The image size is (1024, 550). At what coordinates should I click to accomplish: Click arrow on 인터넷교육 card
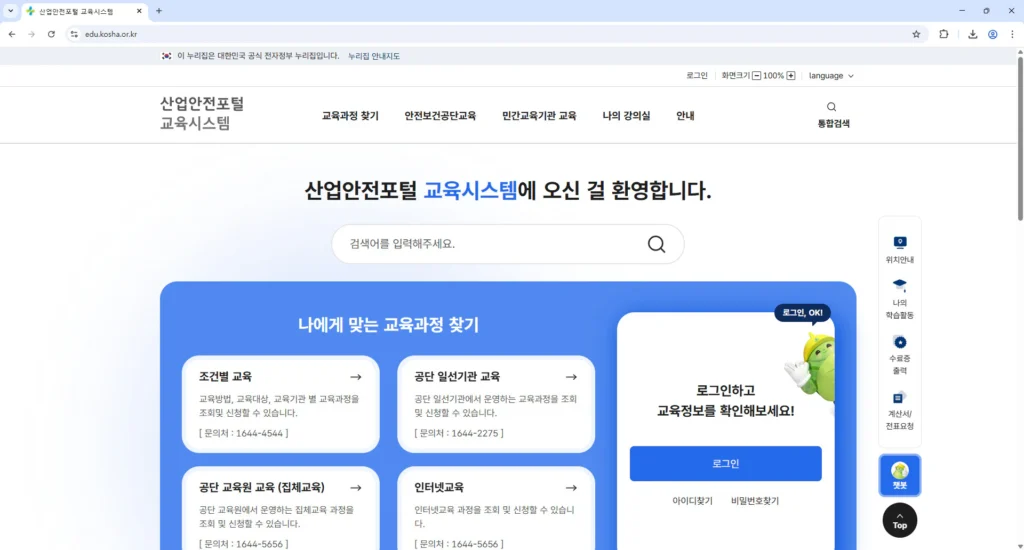571,488
